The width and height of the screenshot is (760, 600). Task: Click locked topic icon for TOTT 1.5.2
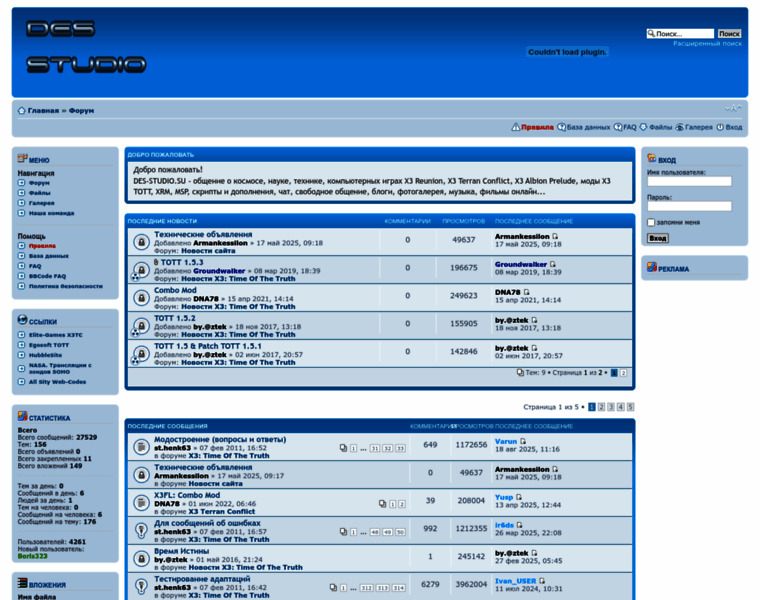tap(141, 326)
